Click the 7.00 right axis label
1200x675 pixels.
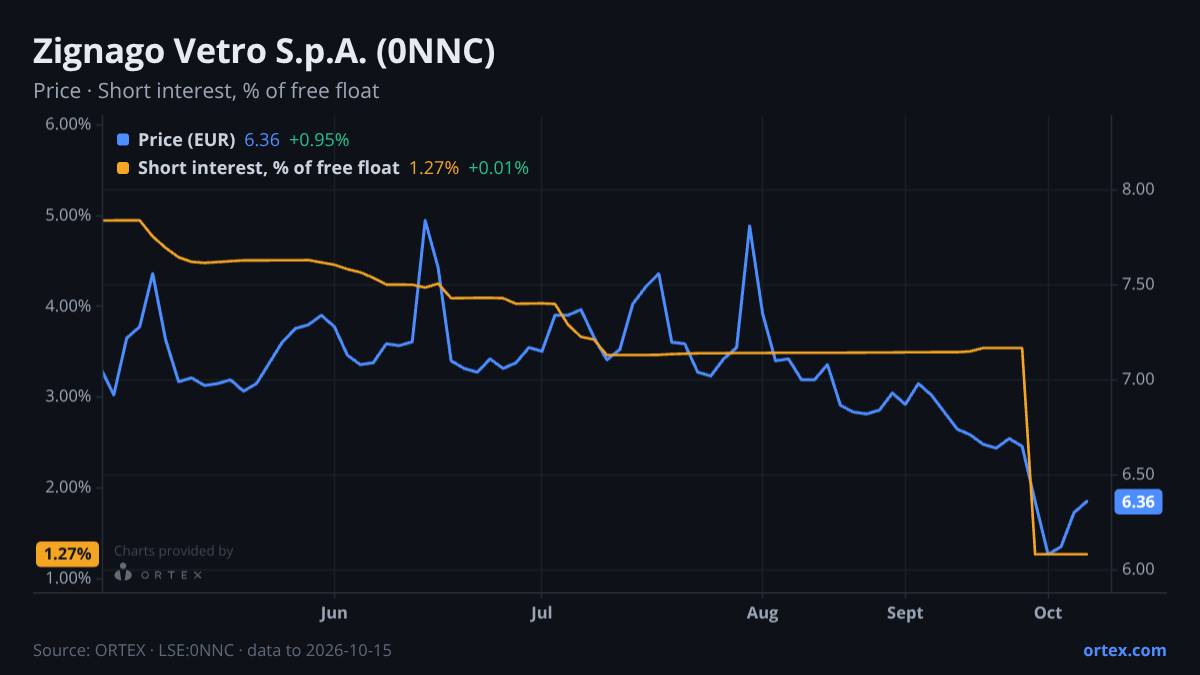coord(1138,379)
